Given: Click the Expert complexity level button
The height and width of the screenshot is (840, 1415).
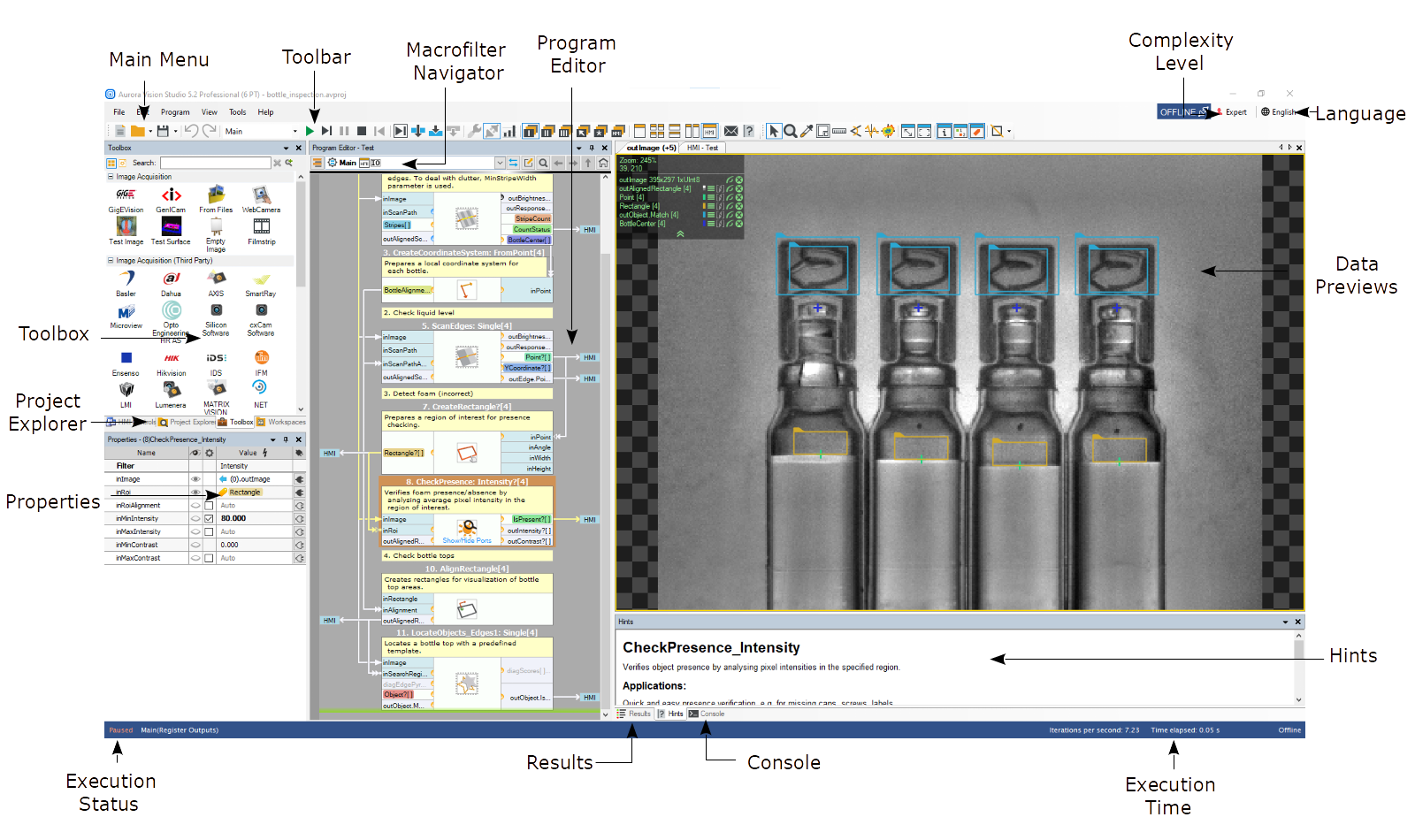Looking at the screenshot, I should 1235,112.
